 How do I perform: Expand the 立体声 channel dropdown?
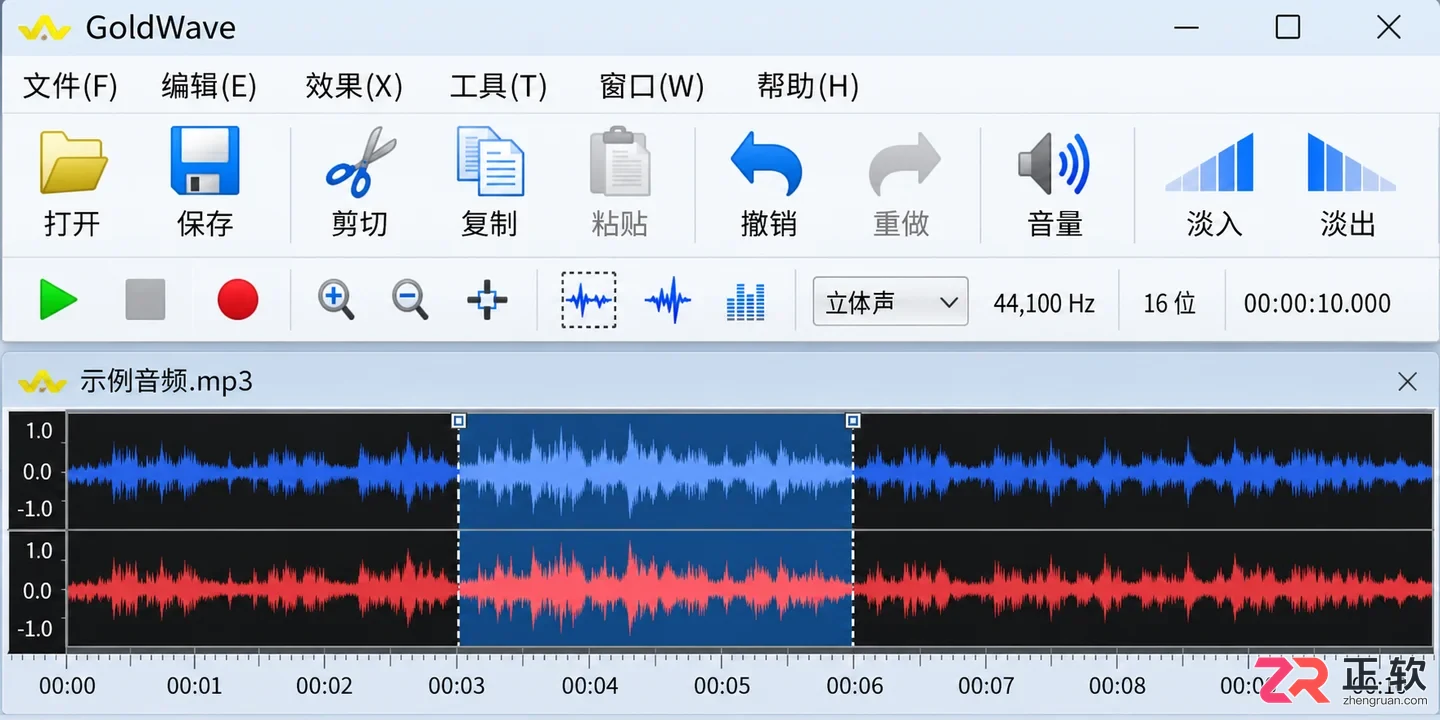tap(890, 301)
